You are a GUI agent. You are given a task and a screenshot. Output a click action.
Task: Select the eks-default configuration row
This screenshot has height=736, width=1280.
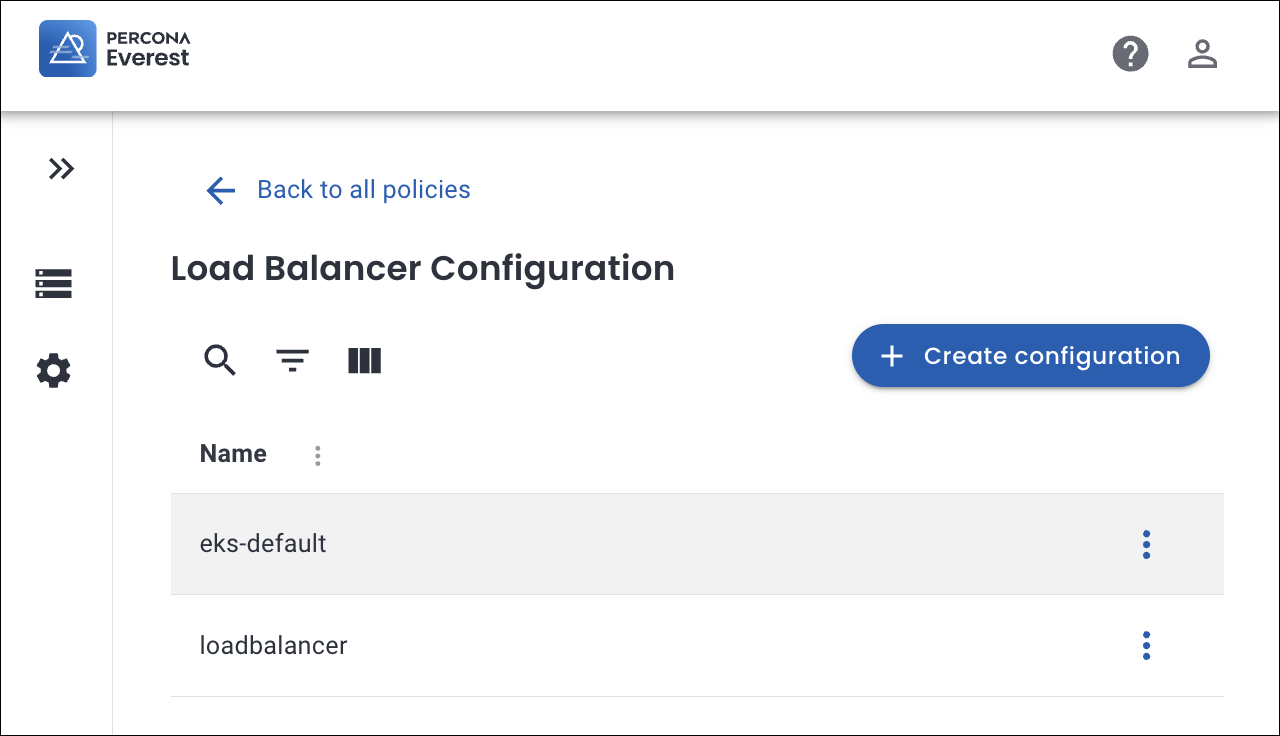tap(263, 544)
